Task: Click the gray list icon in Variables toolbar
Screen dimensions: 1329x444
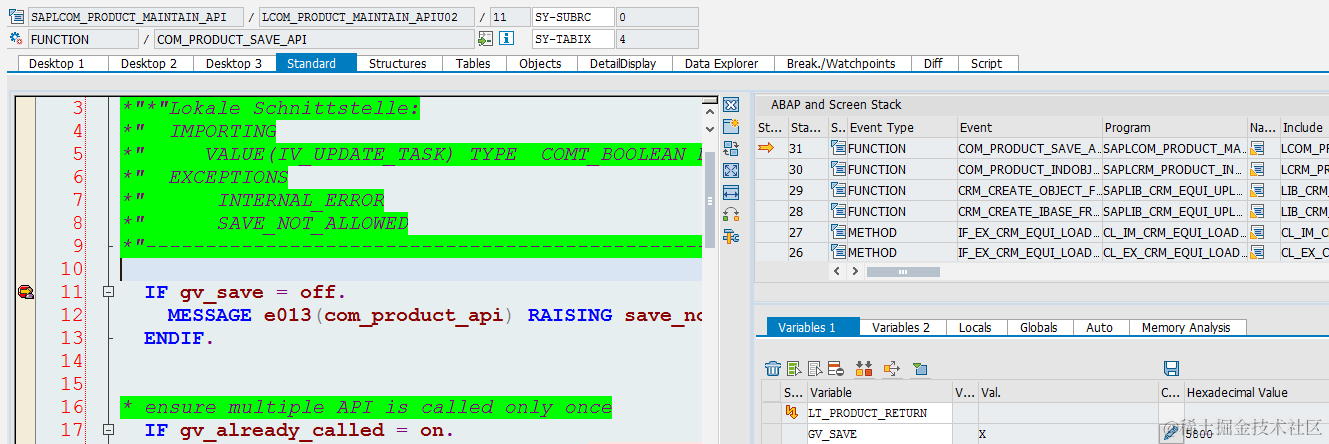Action: click(815, 368)
